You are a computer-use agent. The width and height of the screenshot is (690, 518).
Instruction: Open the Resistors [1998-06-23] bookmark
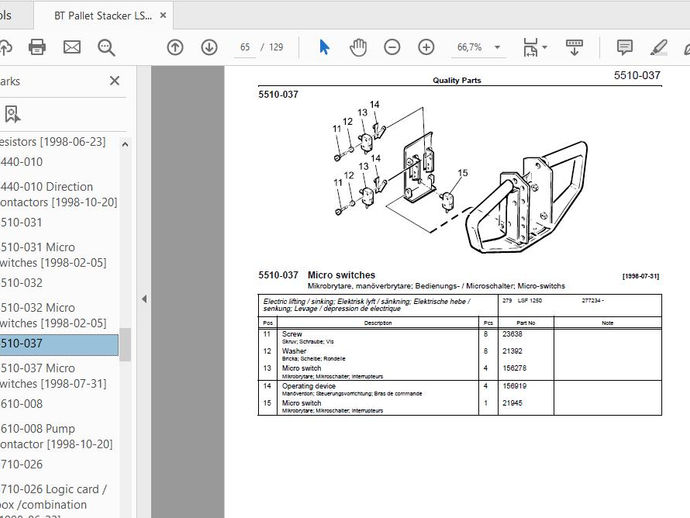pos(53,142)
